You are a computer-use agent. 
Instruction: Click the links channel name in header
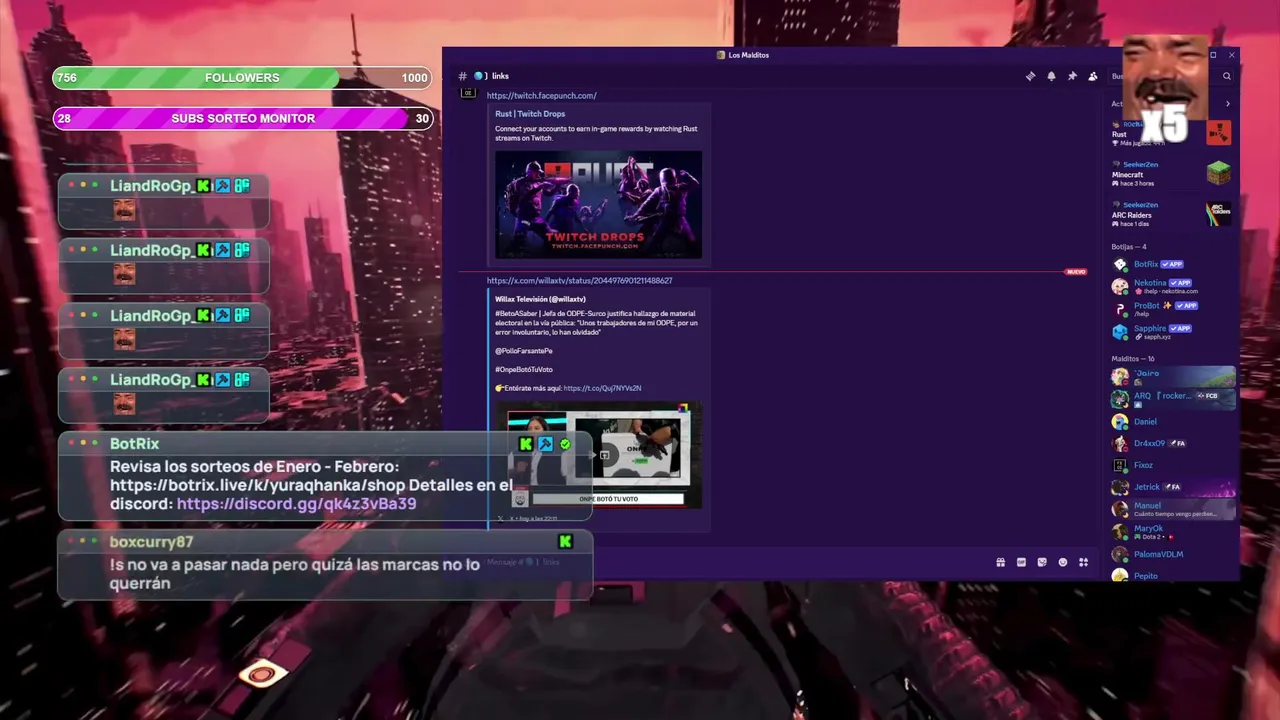[500, 76]
